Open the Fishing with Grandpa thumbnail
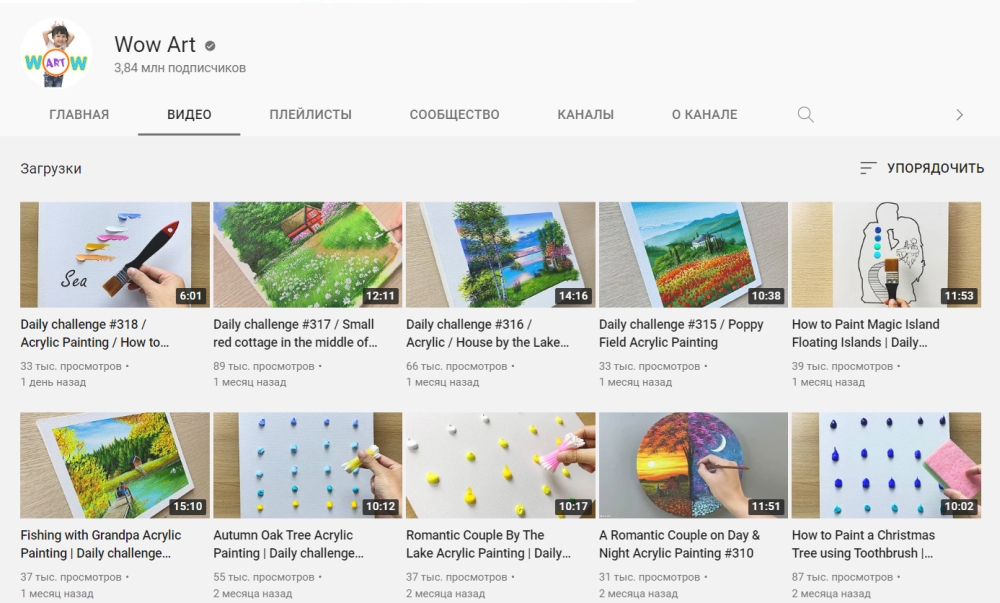 [115, 465]
